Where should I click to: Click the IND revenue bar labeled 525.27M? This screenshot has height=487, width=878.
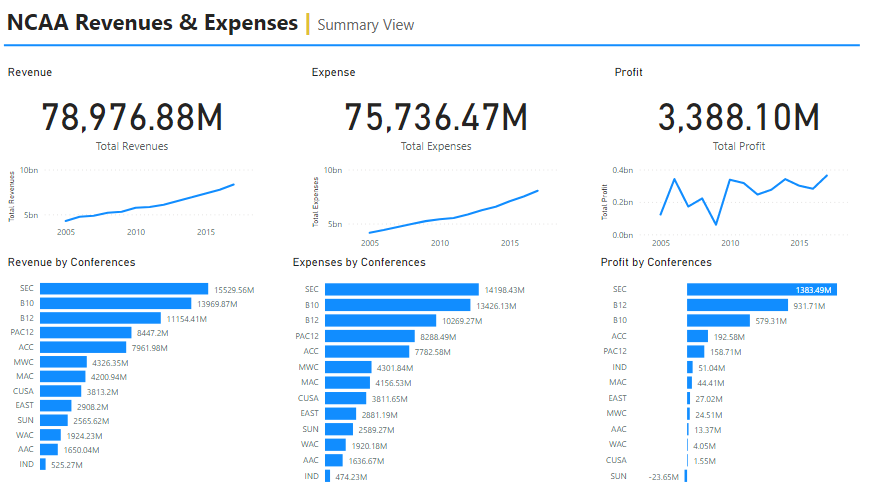43,464
